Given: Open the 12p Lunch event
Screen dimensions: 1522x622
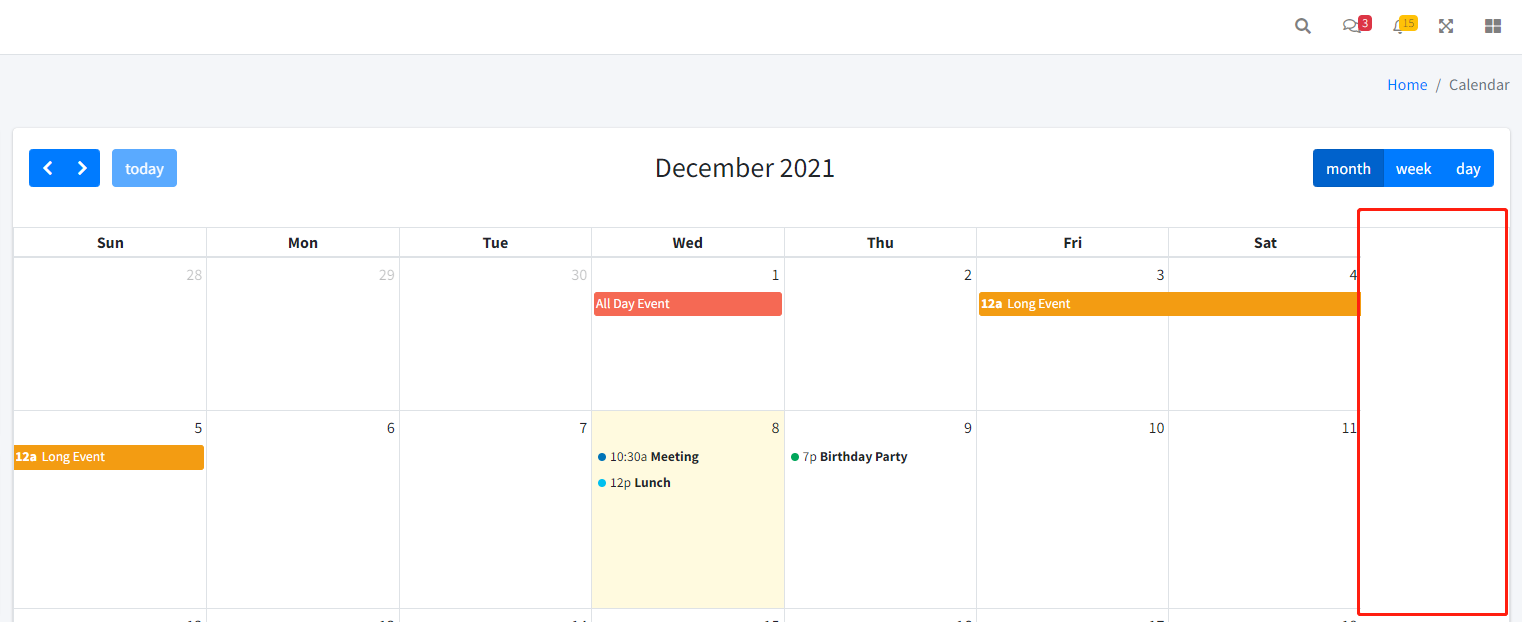Looking at the screenshot, I should click(x=640, y=482).
